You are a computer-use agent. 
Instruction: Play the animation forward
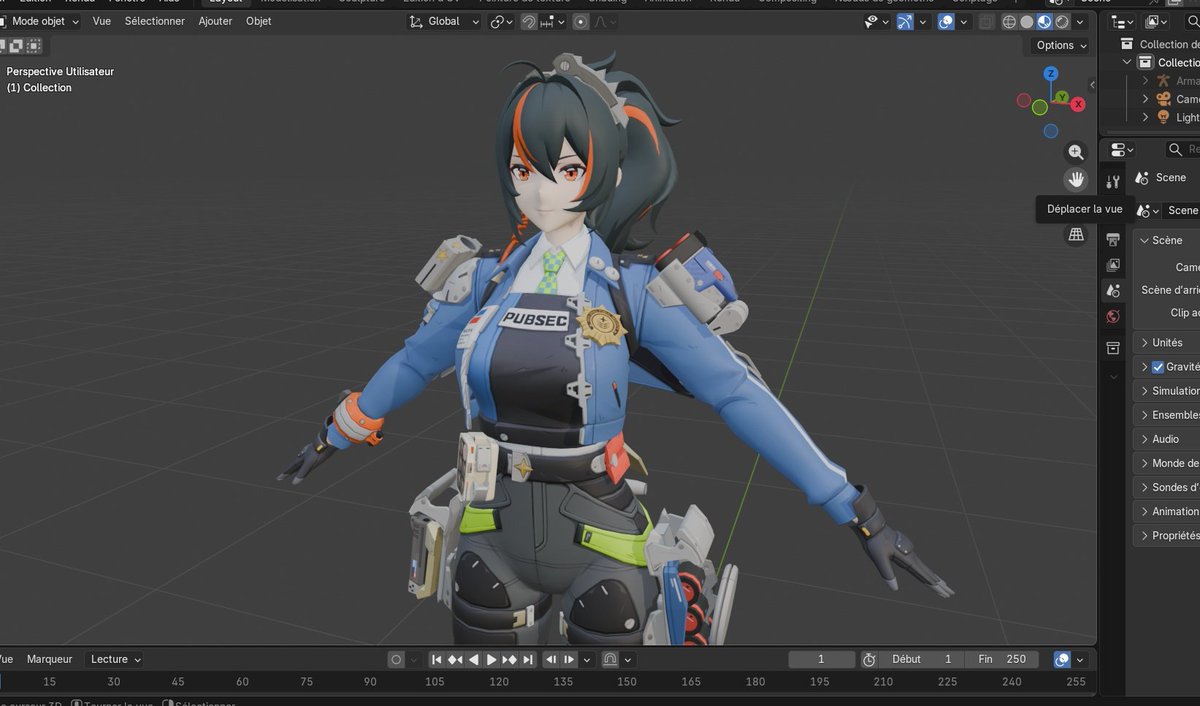(491, 660)
